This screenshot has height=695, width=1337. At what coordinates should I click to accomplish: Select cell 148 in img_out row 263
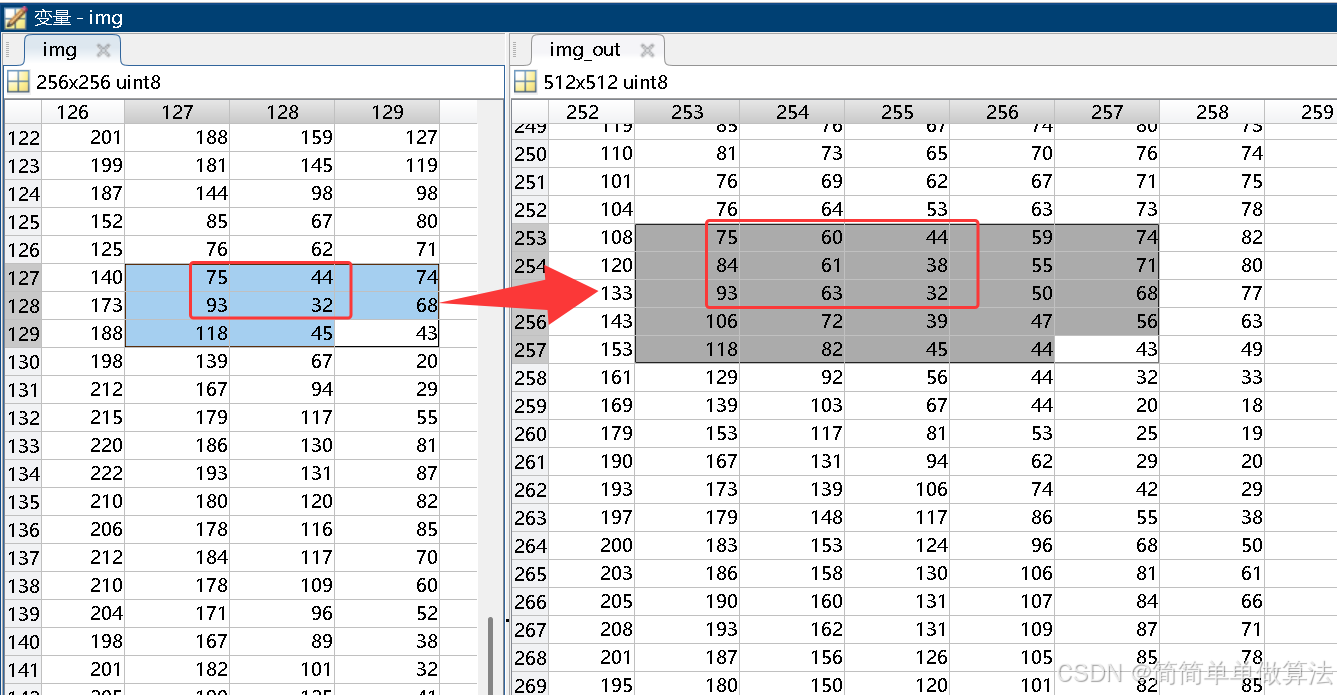(x=792, y=517)
